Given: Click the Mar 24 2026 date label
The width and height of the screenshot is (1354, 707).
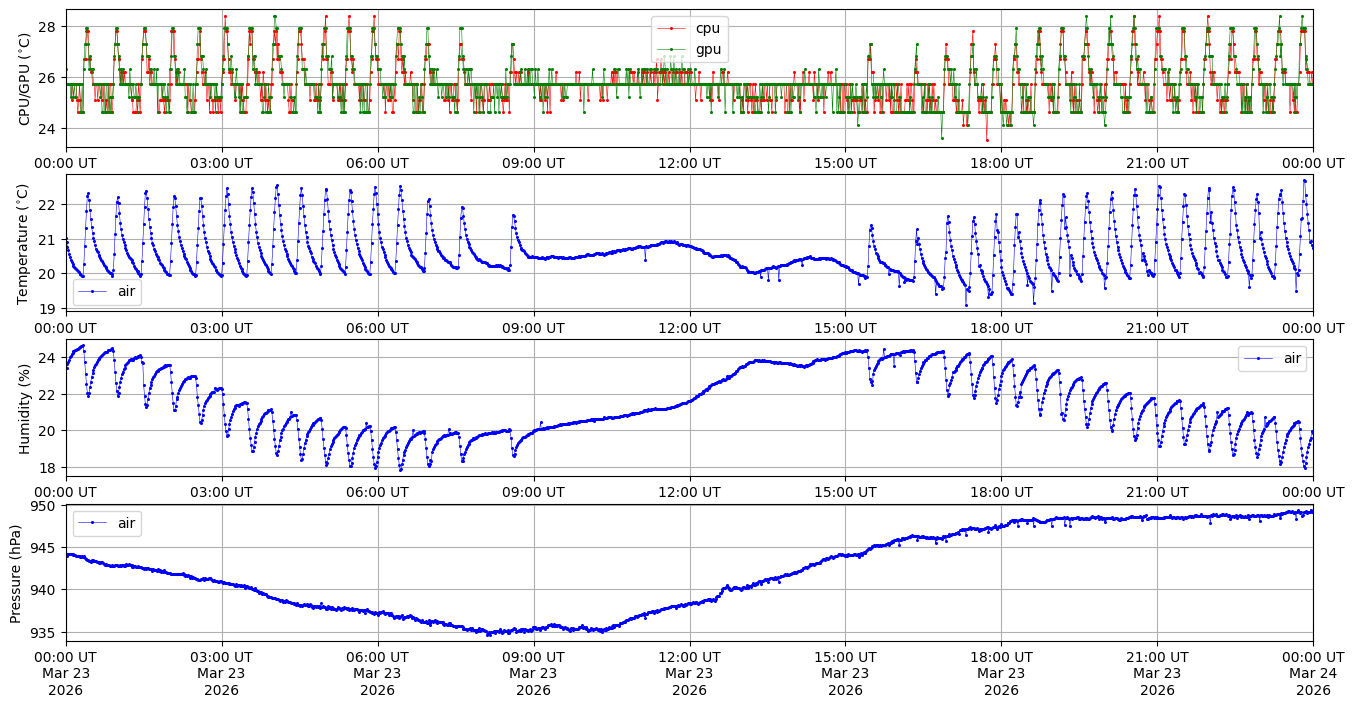Looking at the screenshot, I should (x=1313, y=671).
